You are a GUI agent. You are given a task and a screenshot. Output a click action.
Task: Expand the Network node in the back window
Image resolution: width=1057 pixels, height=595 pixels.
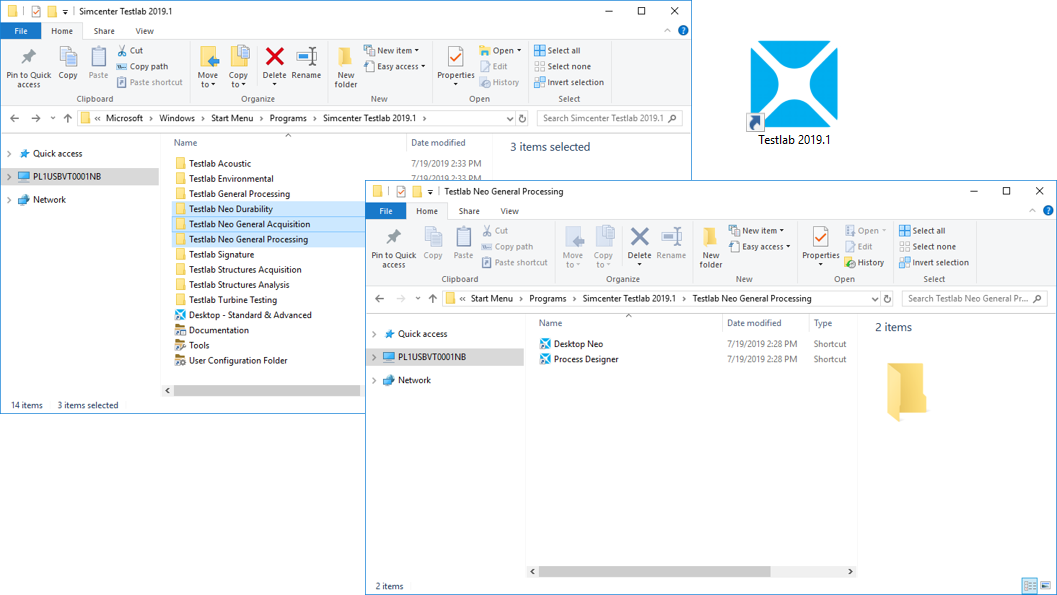coord(10,200)
